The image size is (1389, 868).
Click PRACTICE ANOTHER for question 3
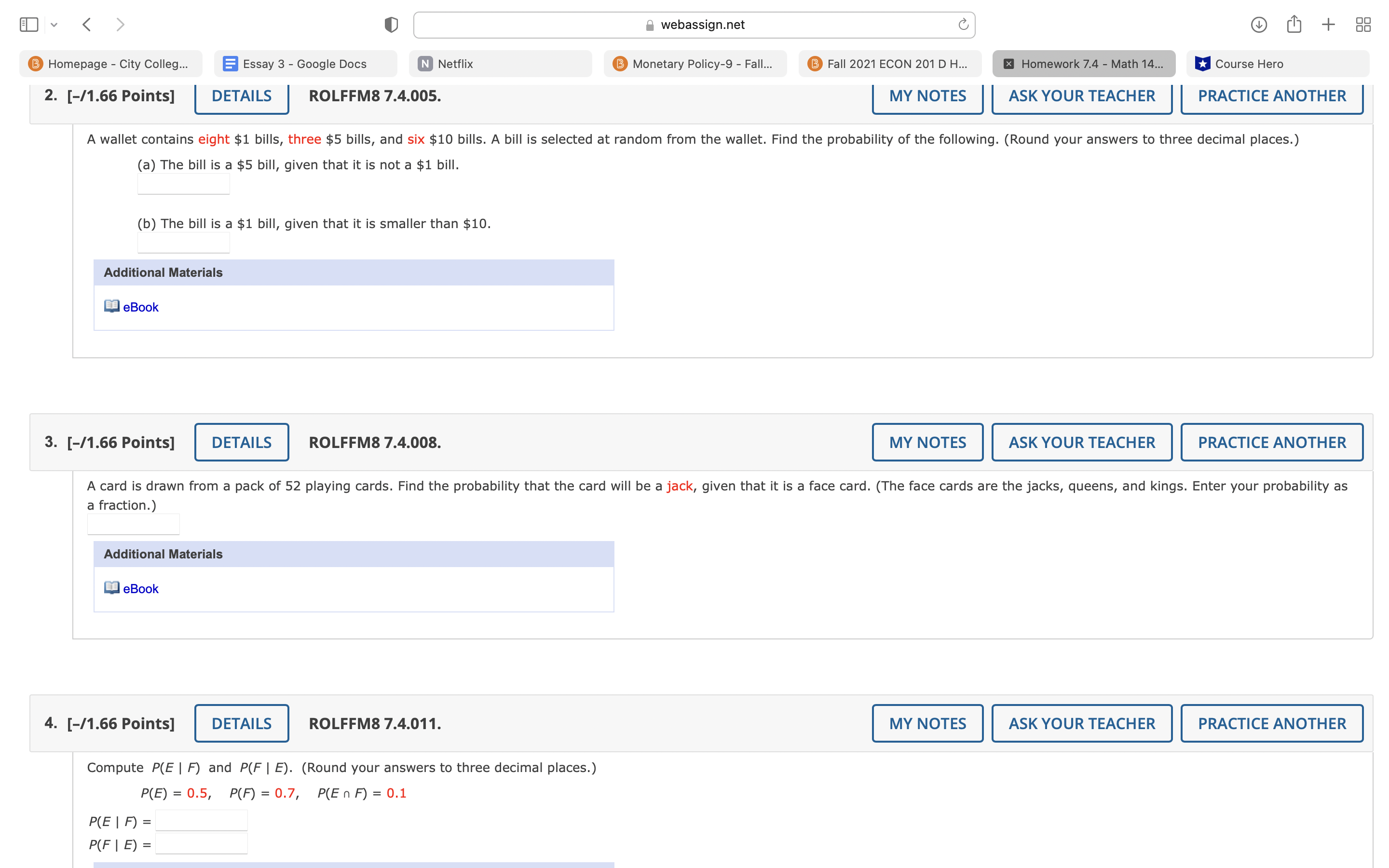(1271, 442)
